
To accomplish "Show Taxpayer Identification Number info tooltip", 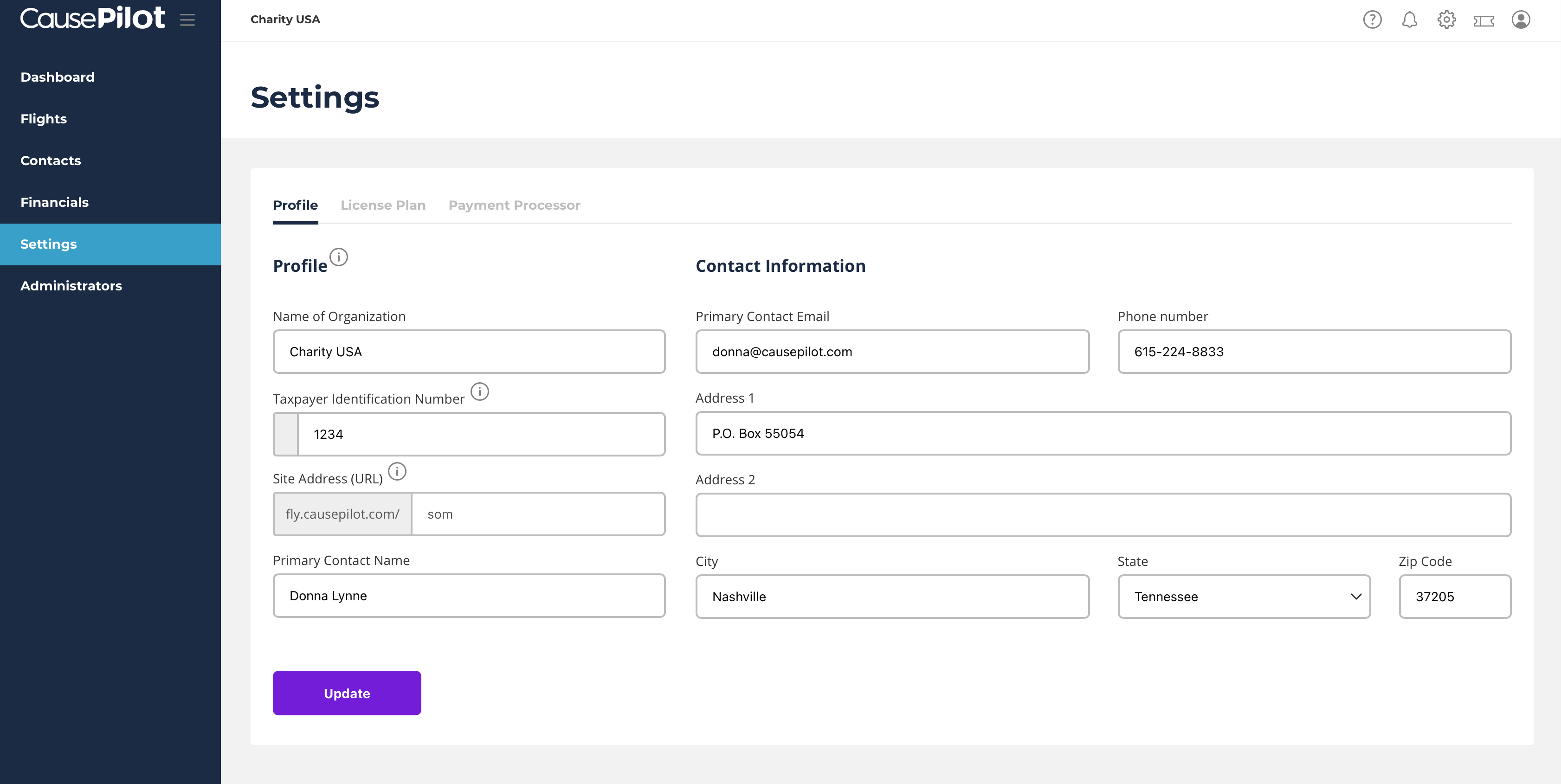I will pos(479,392).
